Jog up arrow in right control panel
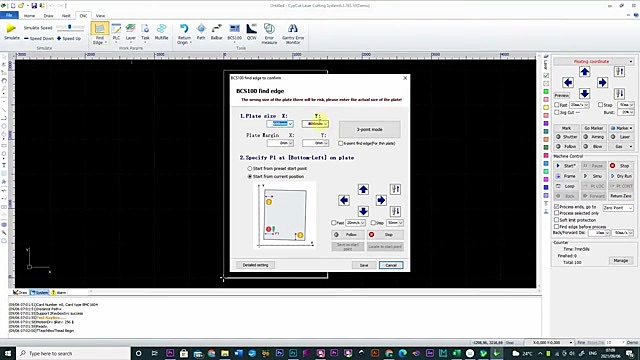The height and width of the screenshot is (360, 640). click(584, 72)
